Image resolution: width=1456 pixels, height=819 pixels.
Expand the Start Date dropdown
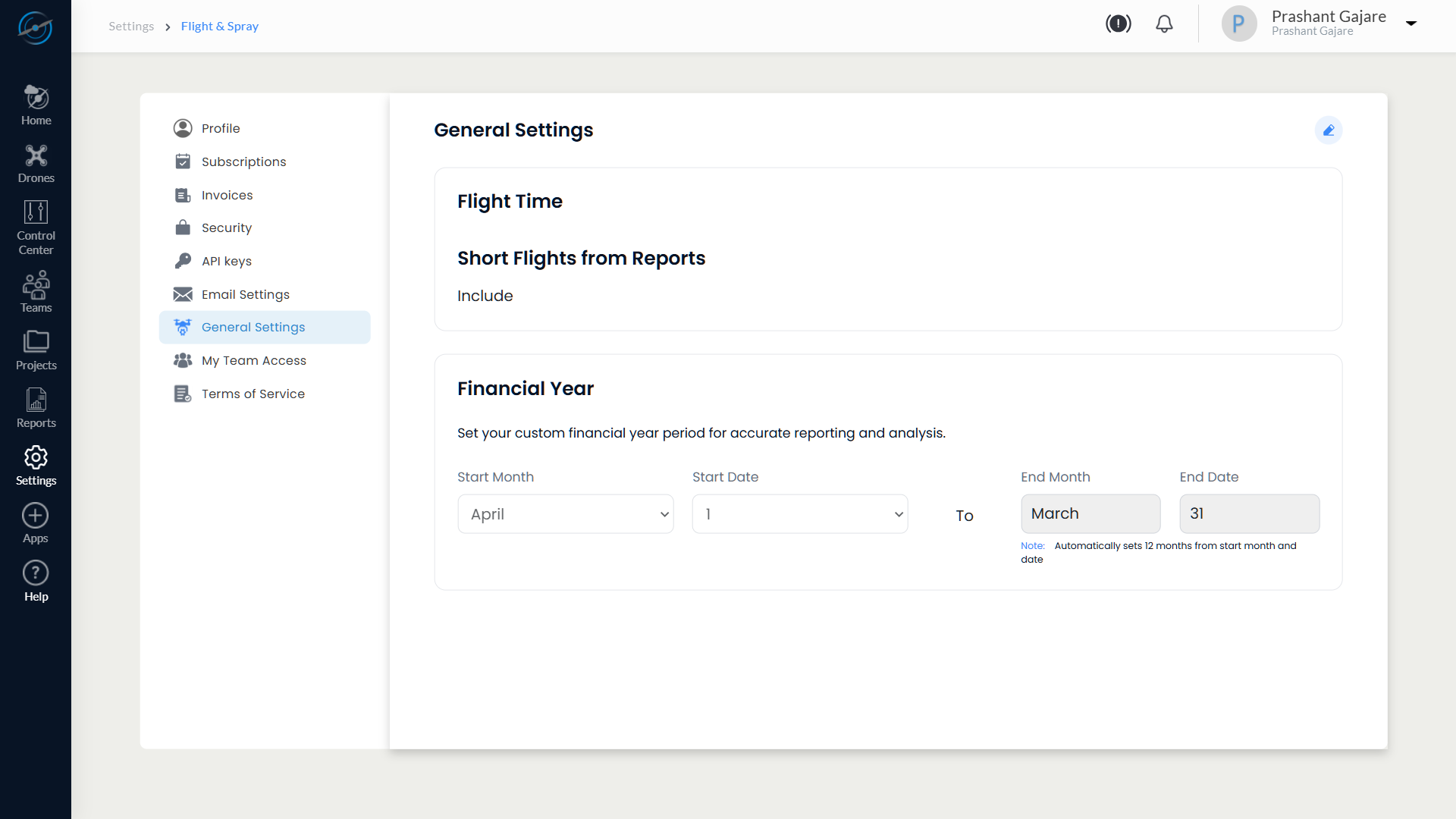799,514
